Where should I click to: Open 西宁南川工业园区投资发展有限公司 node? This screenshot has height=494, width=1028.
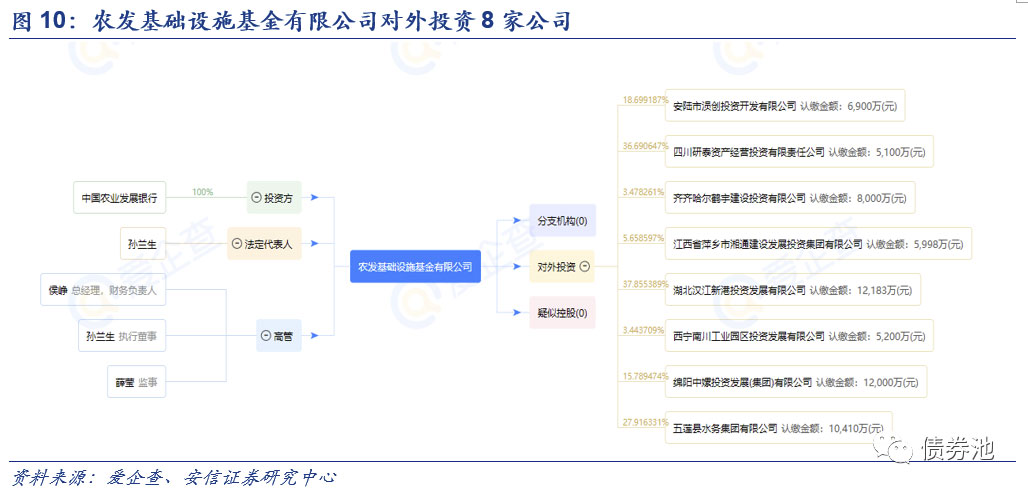pos(799,336)
